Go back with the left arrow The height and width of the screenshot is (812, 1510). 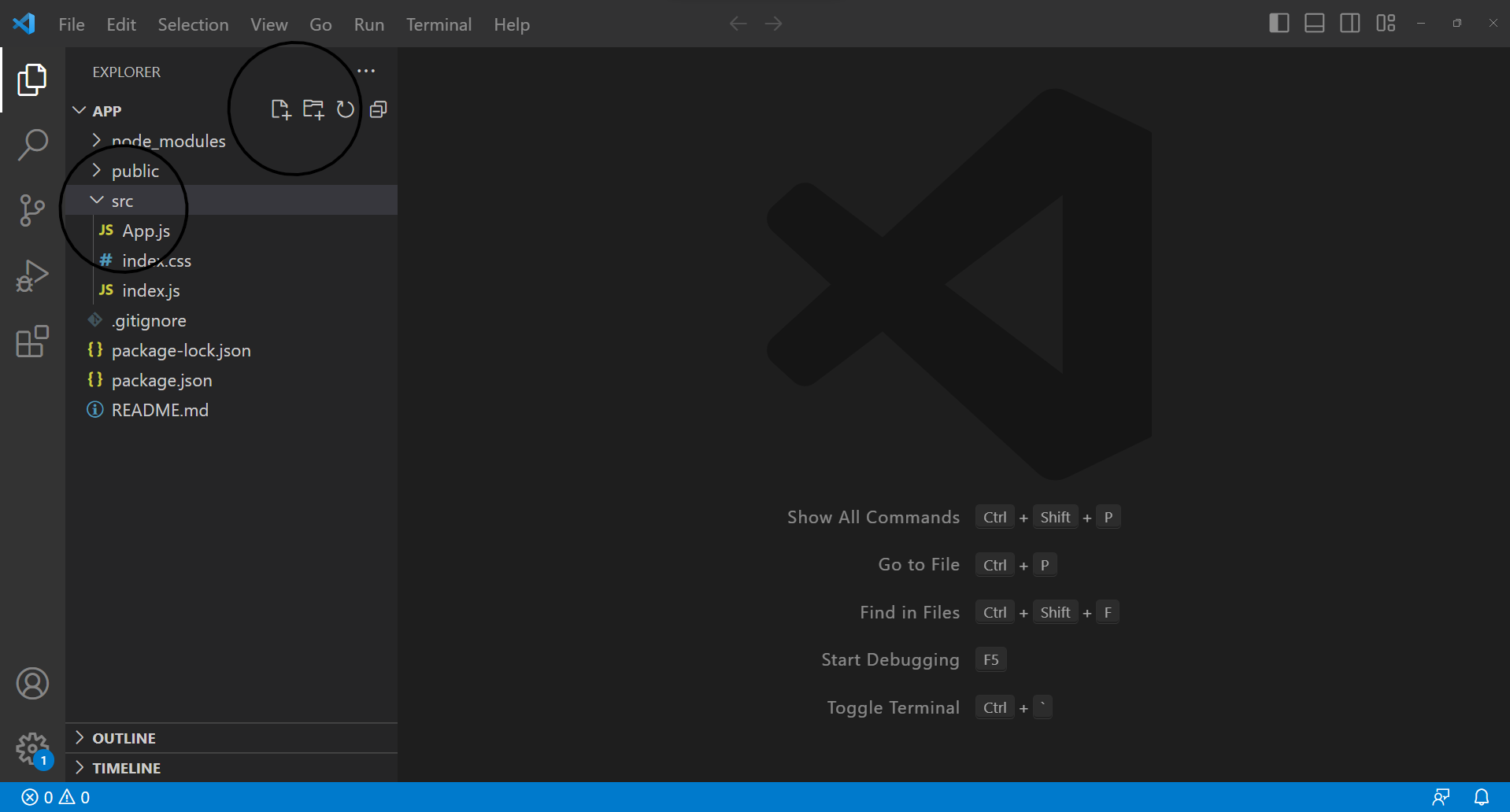[738, 24]
